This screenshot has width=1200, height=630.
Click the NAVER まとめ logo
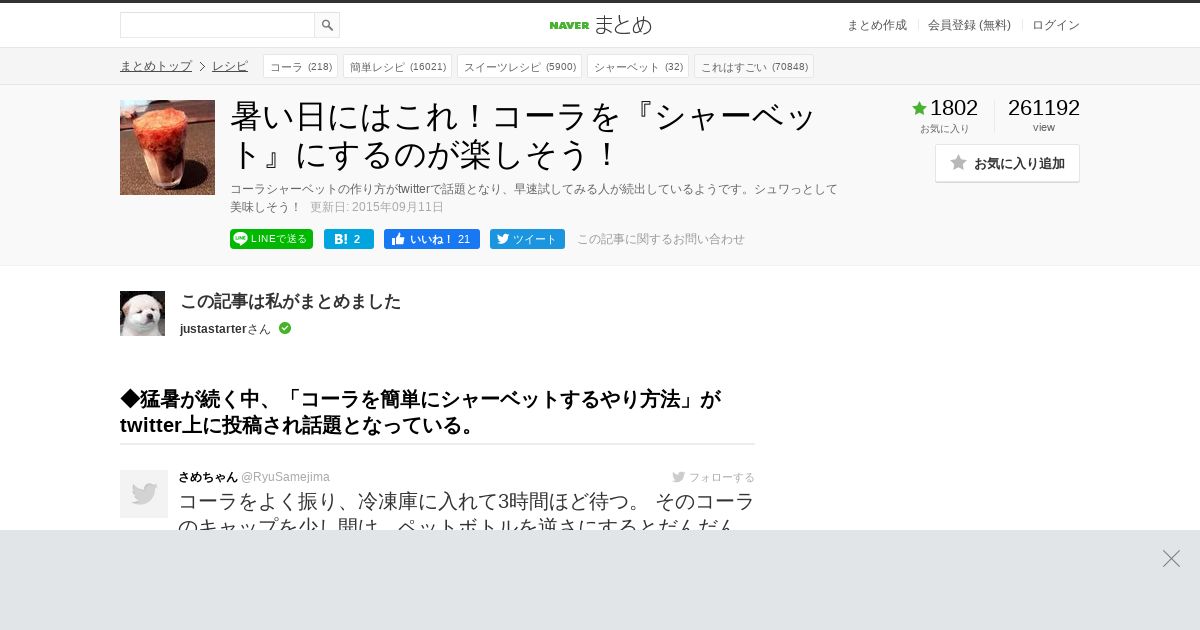click(x=600, y=25)
